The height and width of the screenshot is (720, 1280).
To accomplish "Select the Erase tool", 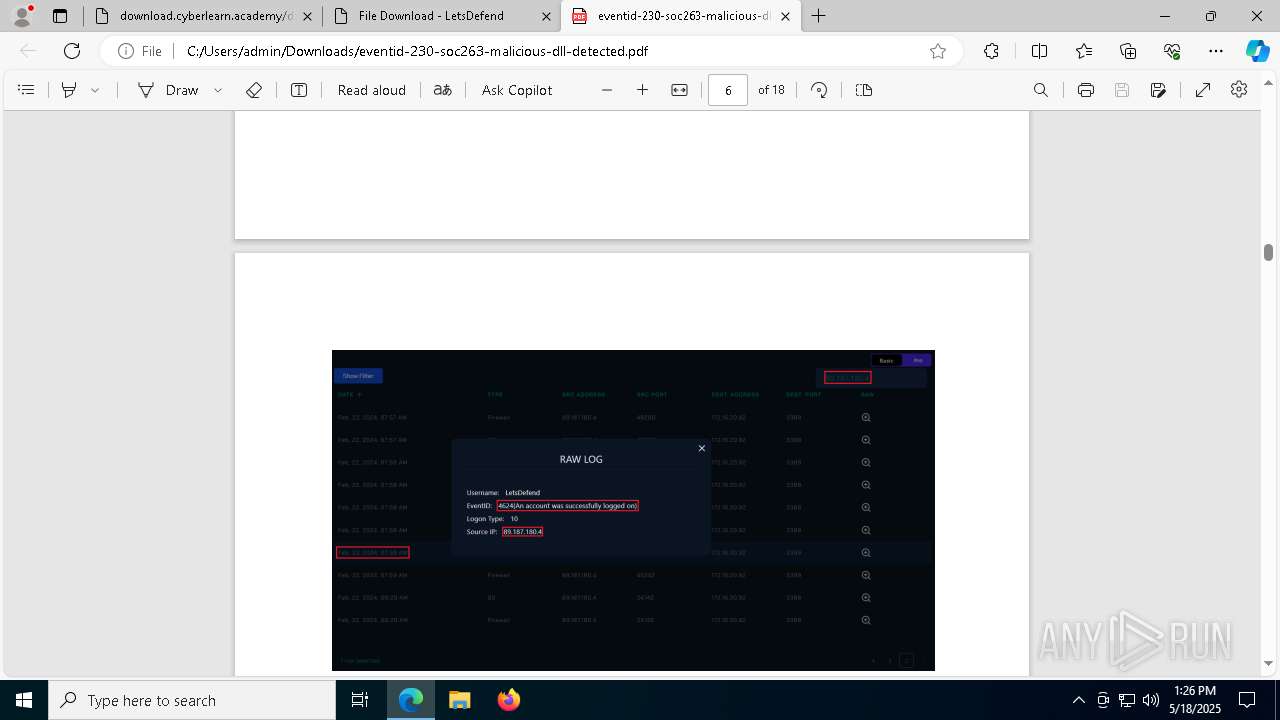I will point(254,90).
